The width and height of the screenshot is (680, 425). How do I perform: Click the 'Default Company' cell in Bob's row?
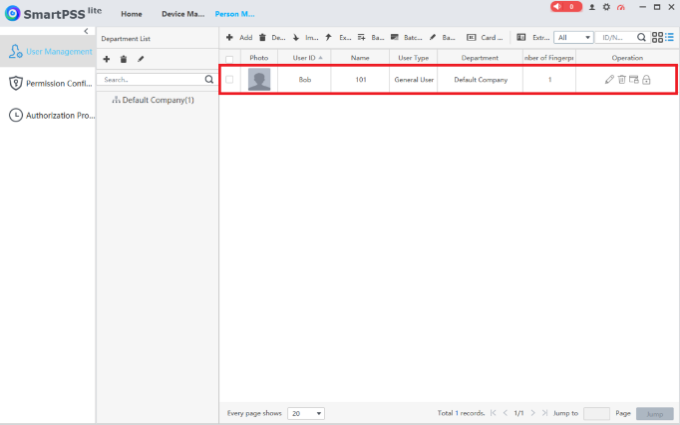[481, 80]
